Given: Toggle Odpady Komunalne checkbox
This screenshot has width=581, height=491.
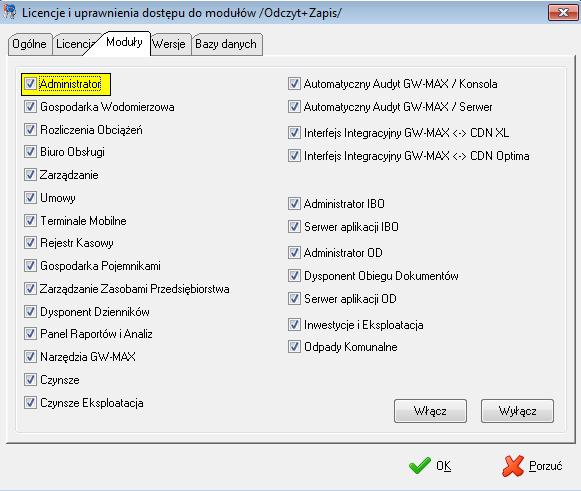Looking at the screenshot, I should pyautogui.click(x=294, y=347).
